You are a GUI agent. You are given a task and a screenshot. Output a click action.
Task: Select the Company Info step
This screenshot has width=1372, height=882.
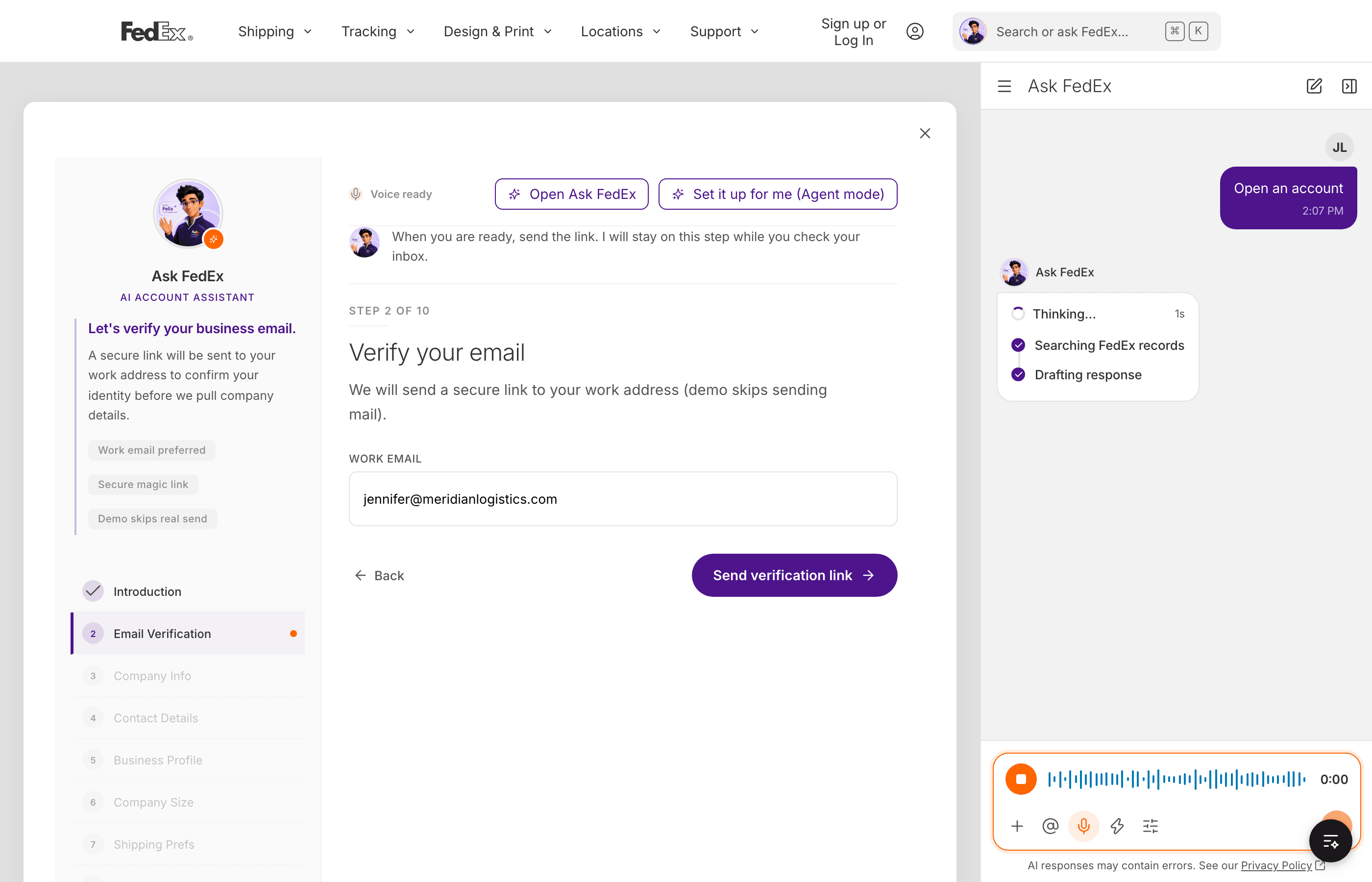click(188, 676)
